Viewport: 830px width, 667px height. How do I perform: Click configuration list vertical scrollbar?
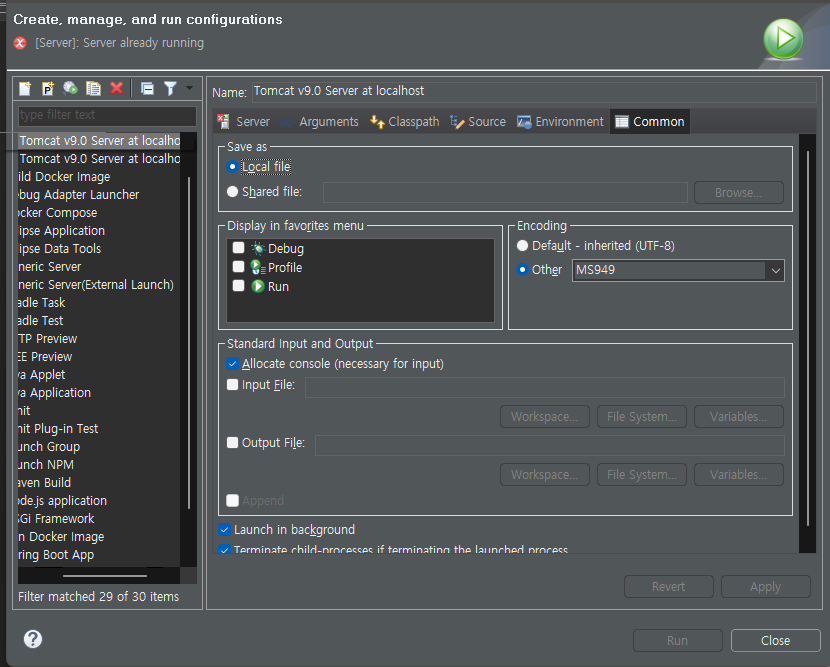189,342
